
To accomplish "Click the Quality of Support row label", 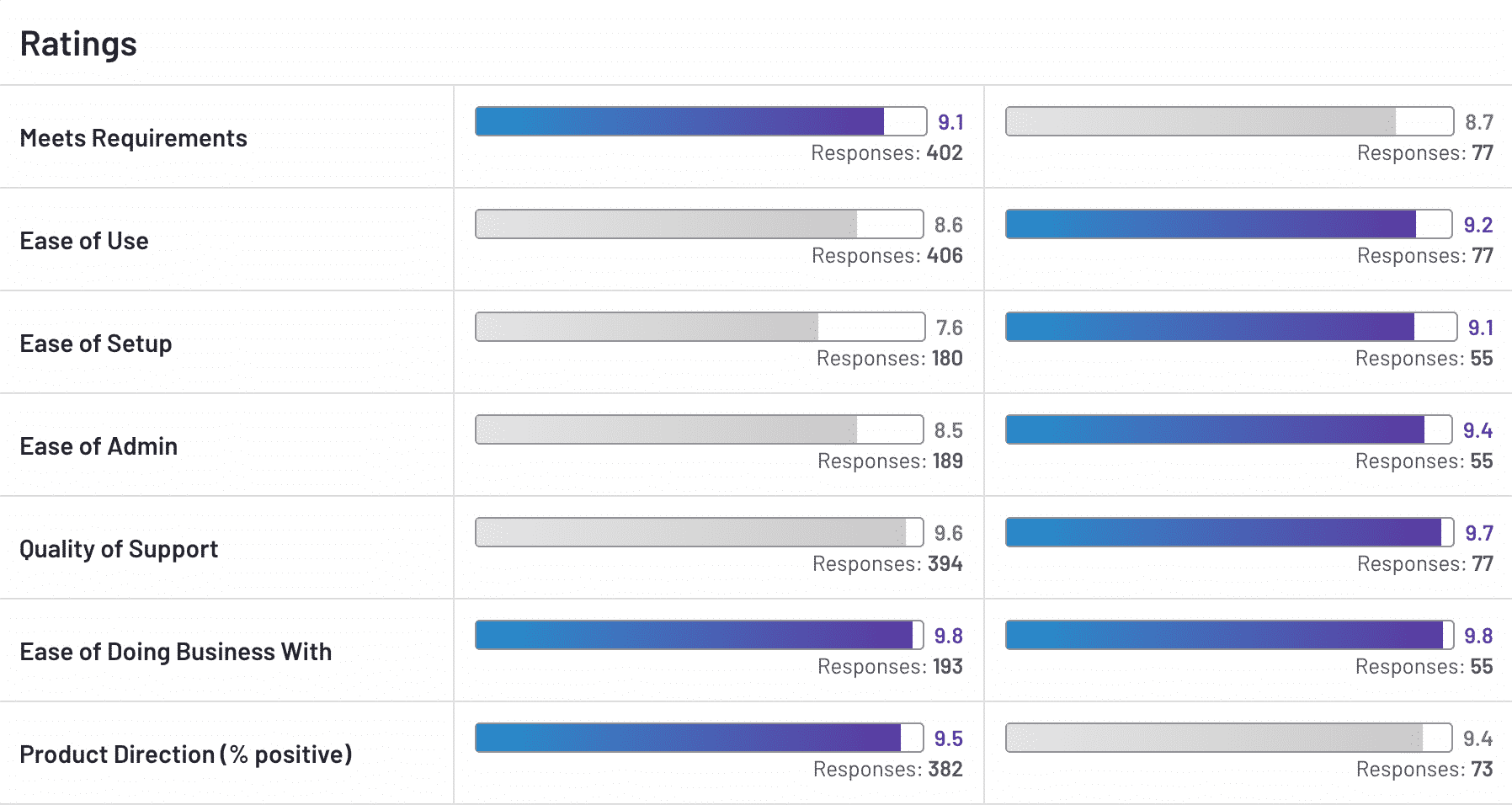I will click(119, 549).
